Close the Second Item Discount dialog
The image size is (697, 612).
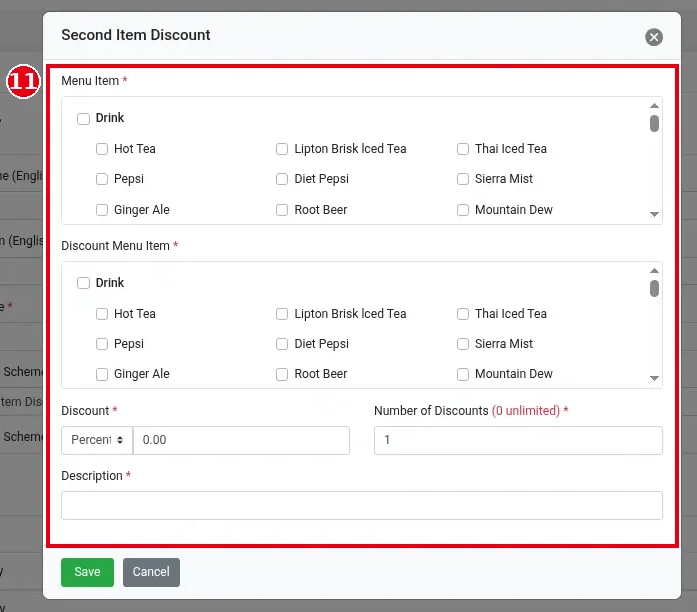[653, 37]
